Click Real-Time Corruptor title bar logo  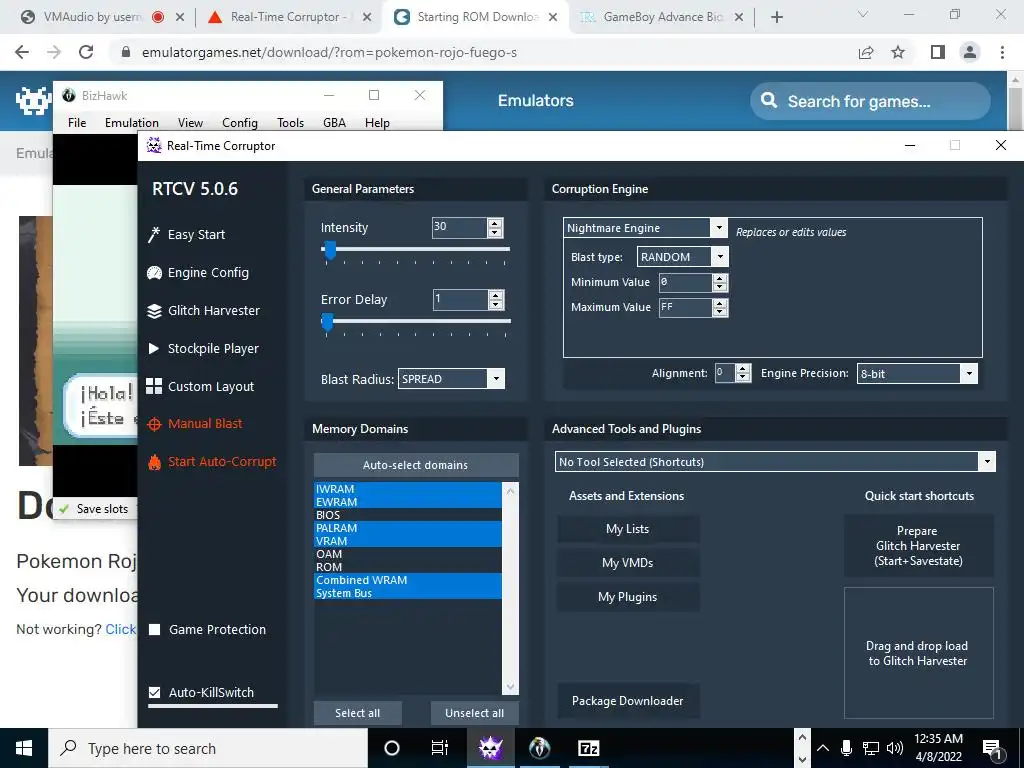(x=154, y=145)
